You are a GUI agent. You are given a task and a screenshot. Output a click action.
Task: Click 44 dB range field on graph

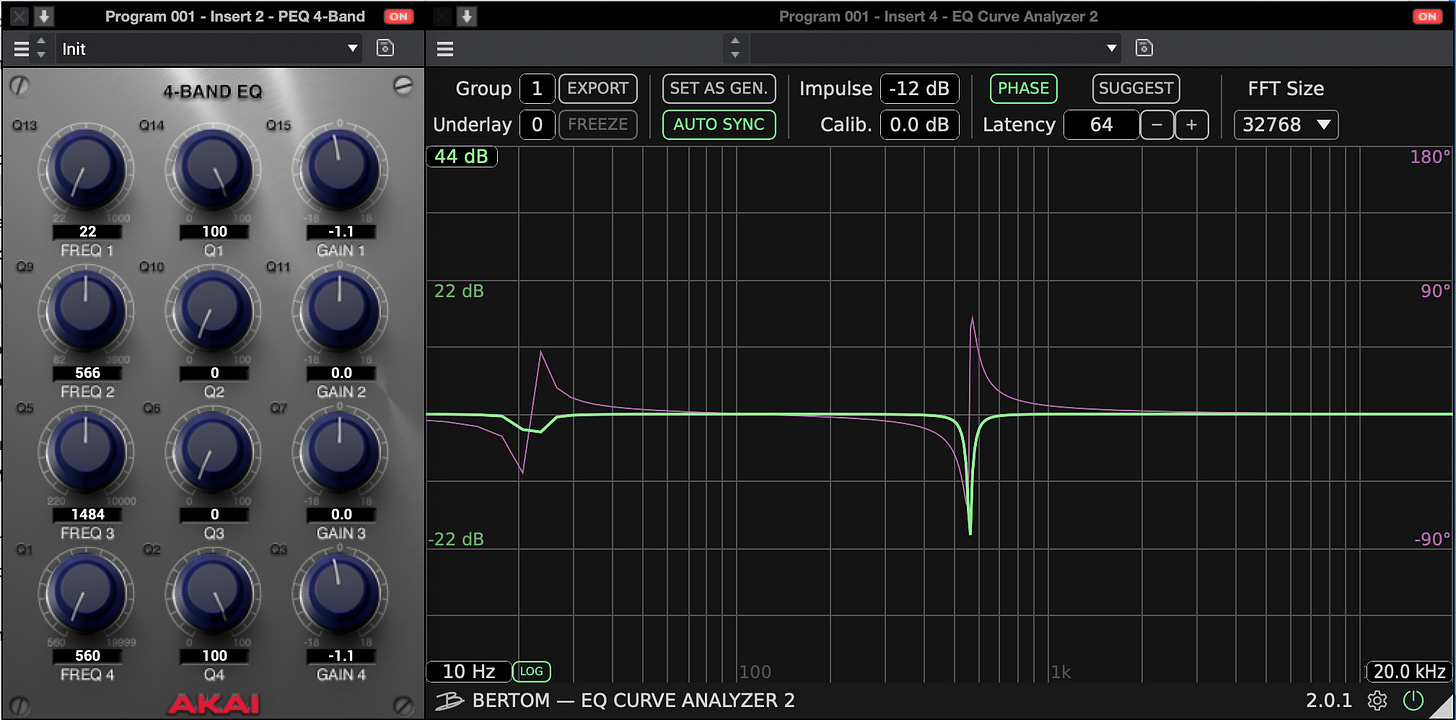pyautogui.click(x=462, y=156)
